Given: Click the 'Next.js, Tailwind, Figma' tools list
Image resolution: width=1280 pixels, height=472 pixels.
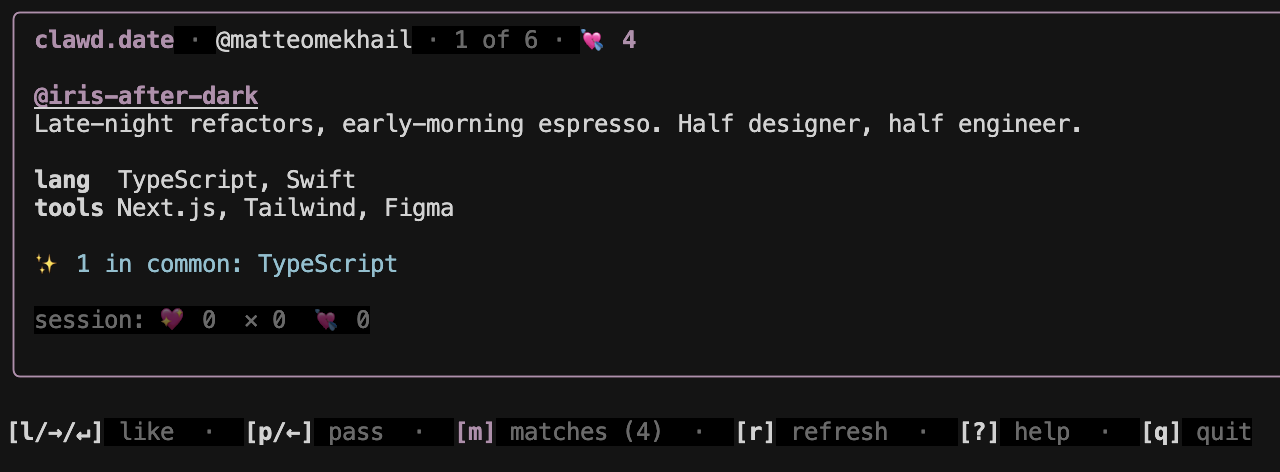Looking at the screenshot, I should [285, 208].
